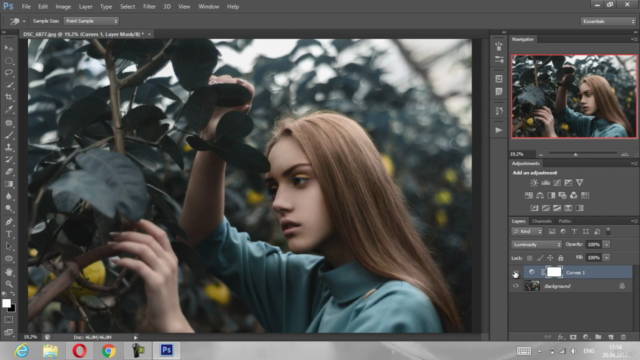
Task: Select the Move tool
Action: click(x=9, y=48)
